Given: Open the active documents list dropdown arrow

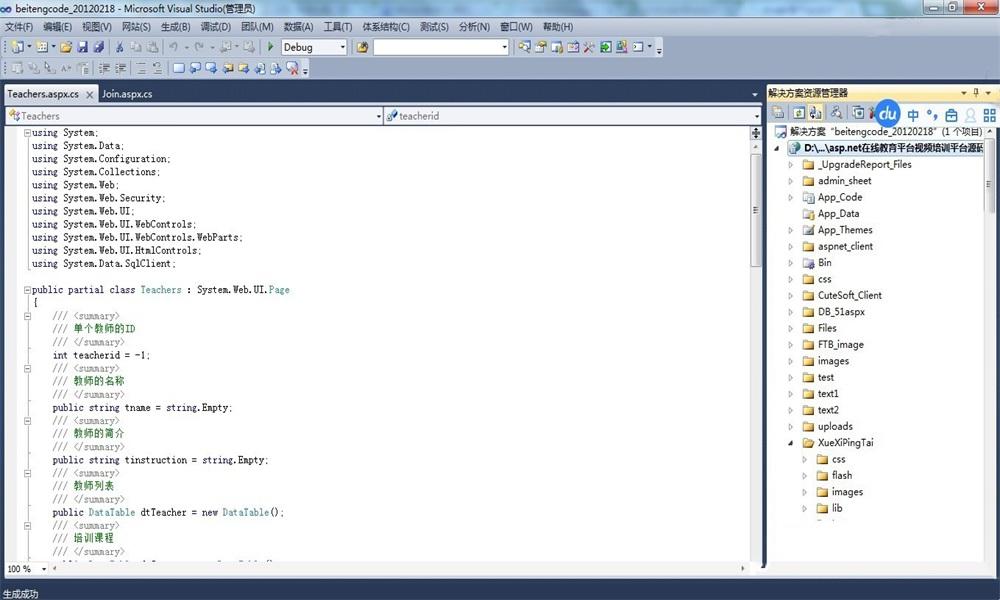Looking at the screenshot, I should 755,94.
